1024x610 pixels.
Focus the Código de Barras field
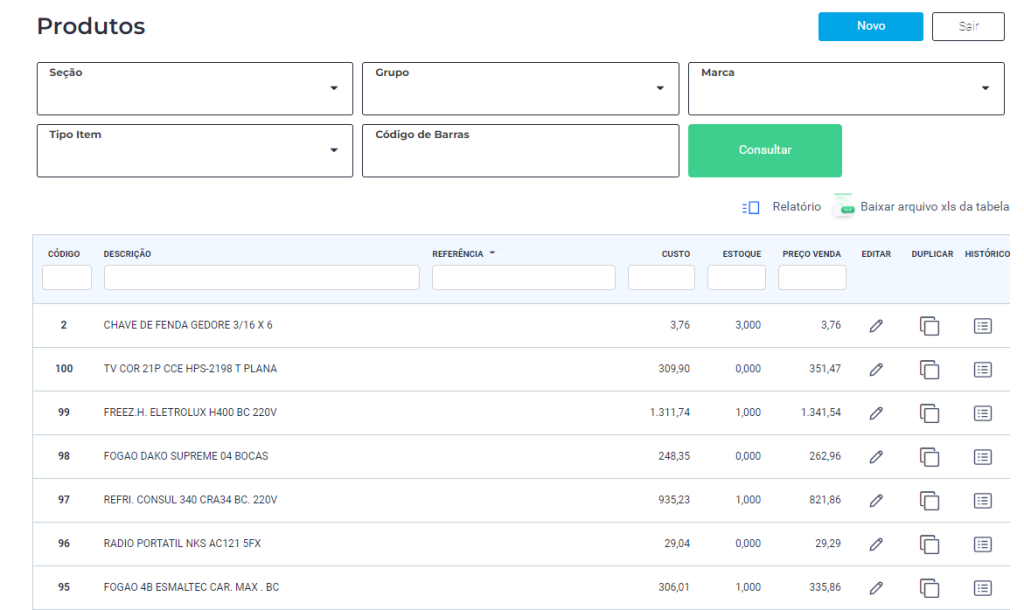pos(520,156)
